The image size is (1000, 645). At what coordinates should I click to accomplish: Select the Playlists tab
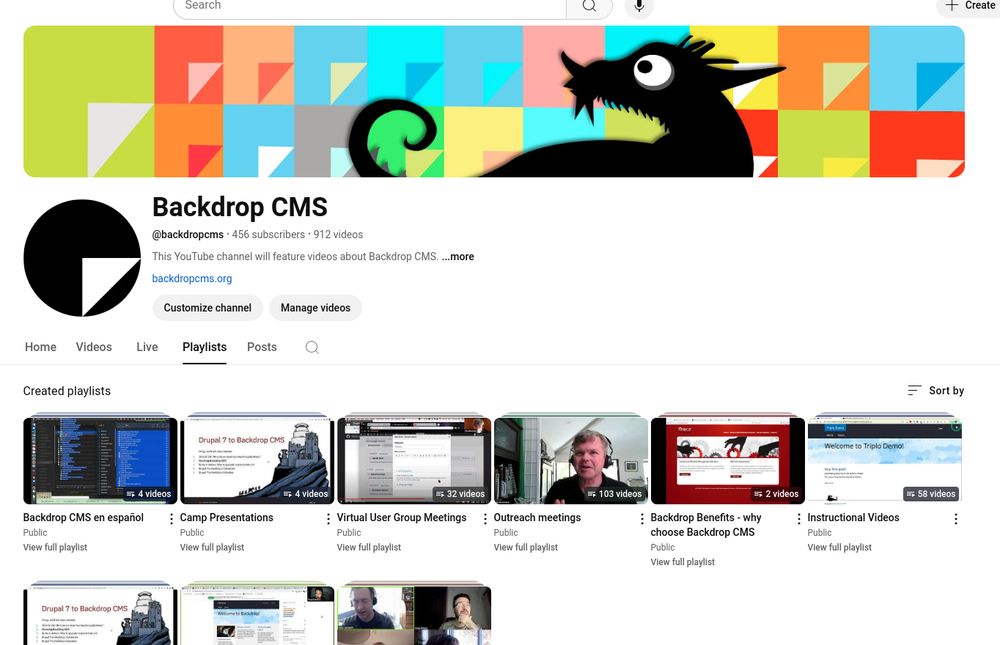[x=204, y=347]
